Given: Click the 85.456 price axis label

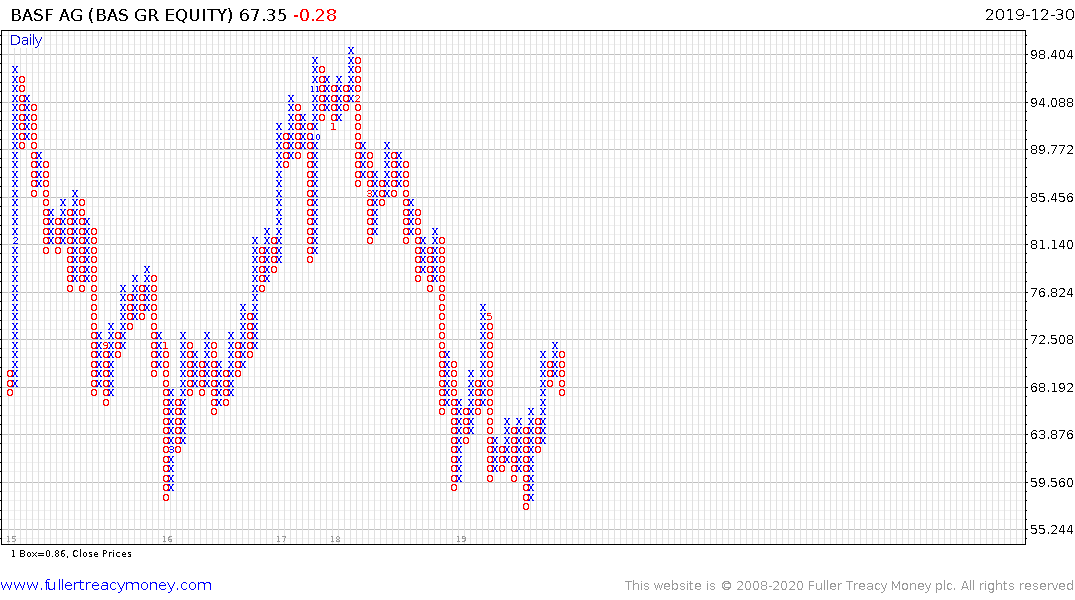Looking at the screenshot, I should 1052,197.
